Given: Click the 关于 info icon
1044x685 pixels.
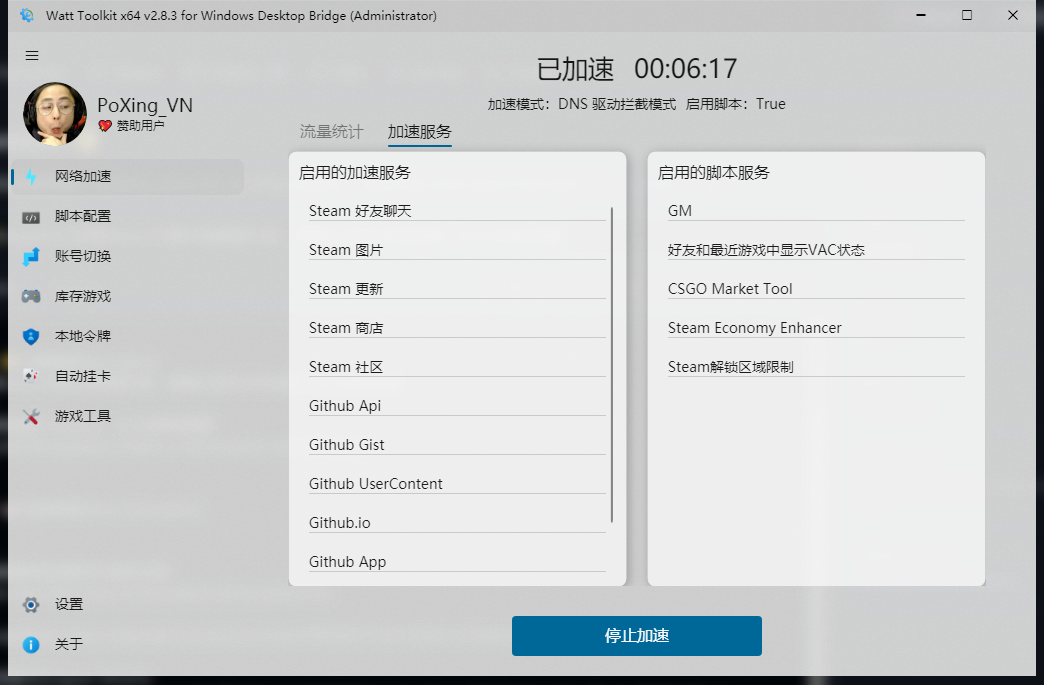Looking at the screenshot, I should (x=31, y=644).
